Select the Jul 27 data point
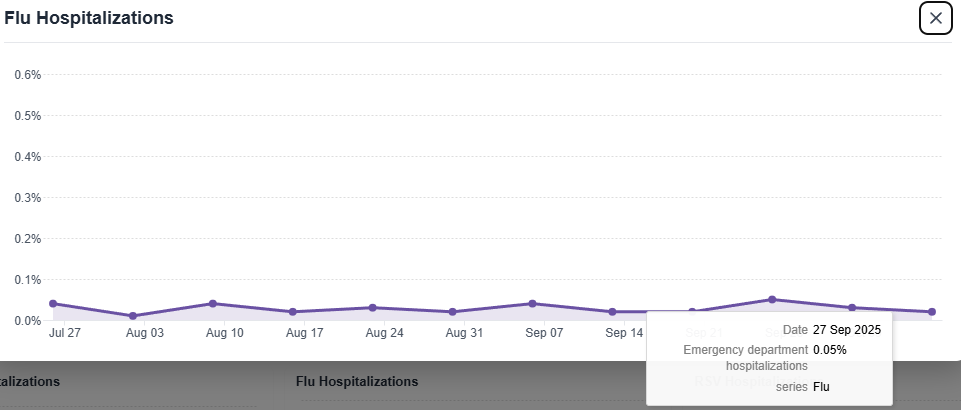This screenshot has width=961, height=410. point(53,303)
